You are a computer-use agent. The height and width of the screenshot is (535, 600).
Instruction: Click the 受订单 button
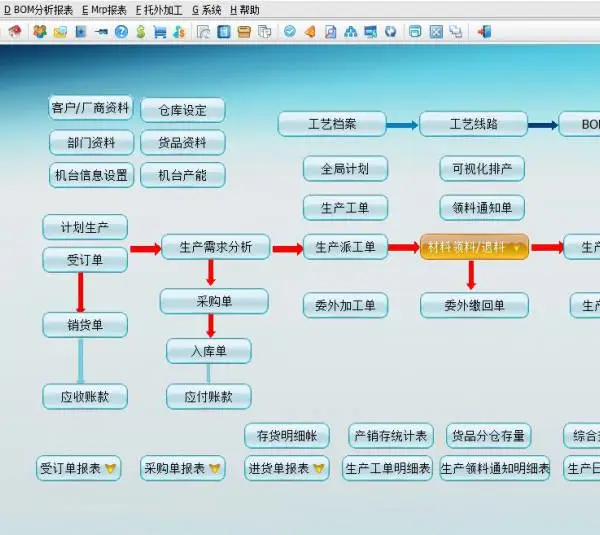pyautogui.click(x=85, y=260)
